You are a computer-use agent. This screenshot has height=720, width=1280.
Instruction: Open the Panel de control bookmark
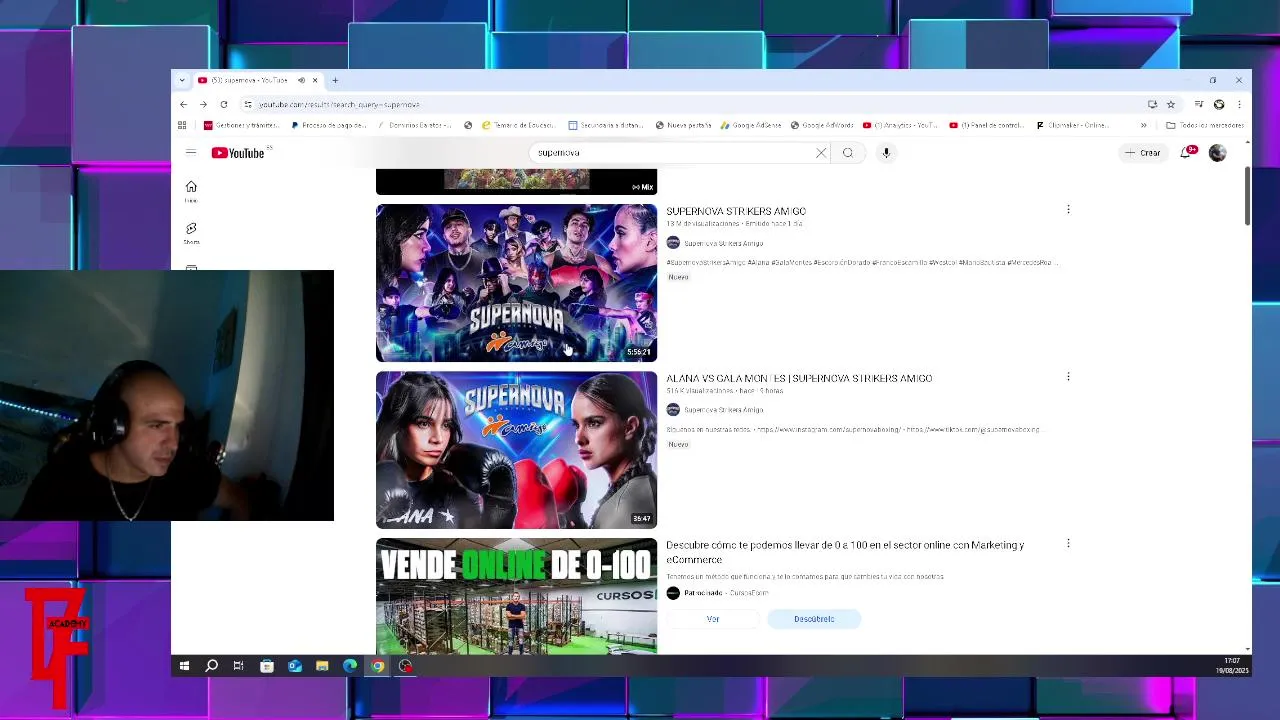pos(986,125)
